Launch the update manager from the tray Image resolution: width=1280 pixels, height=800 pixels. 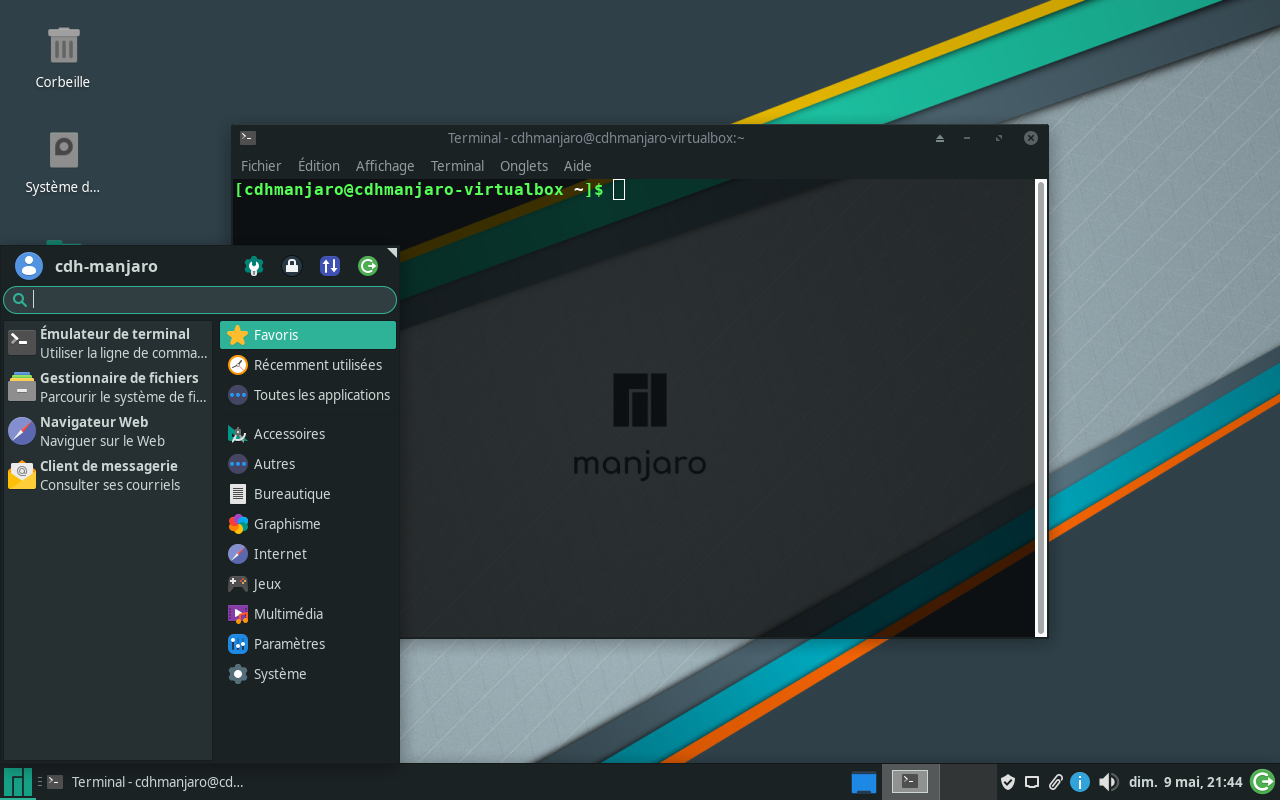(x=1264, y=781)
